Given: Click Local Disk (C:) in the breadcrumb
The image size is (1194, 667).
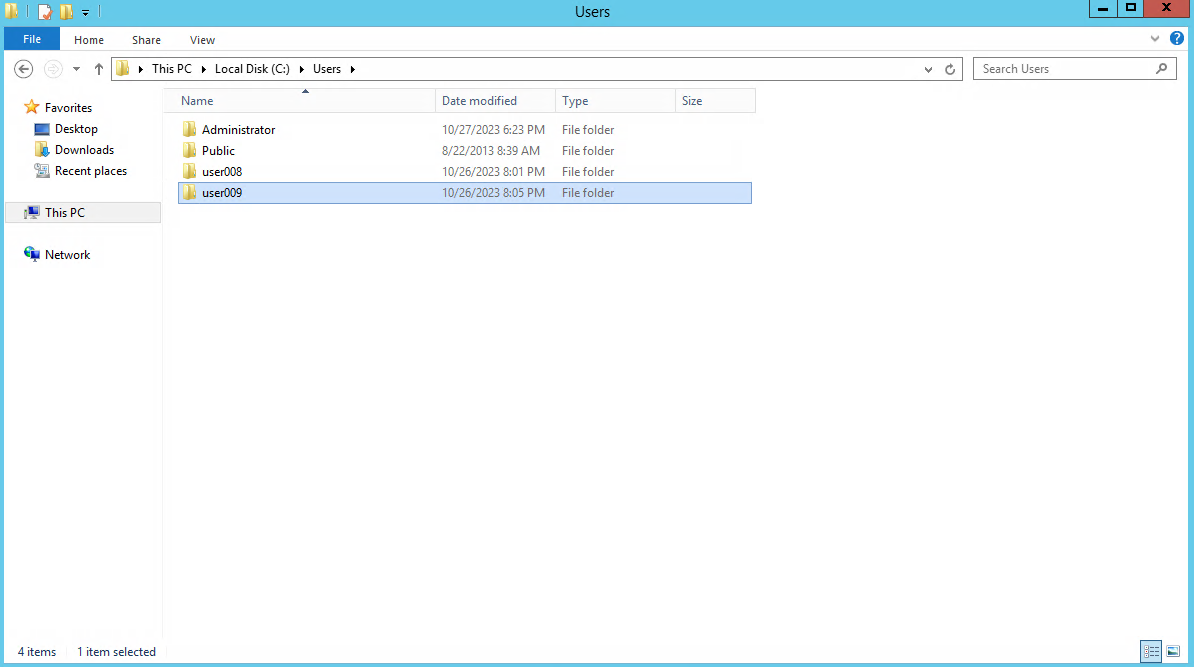Looking at the screenshot, I should pos(252,69).
